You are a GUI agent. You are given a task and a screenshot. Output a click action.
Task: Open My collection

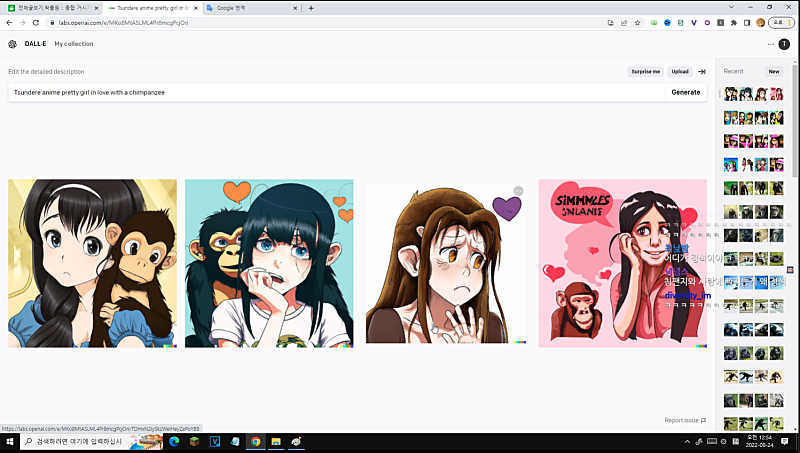[x=74, y=44]
